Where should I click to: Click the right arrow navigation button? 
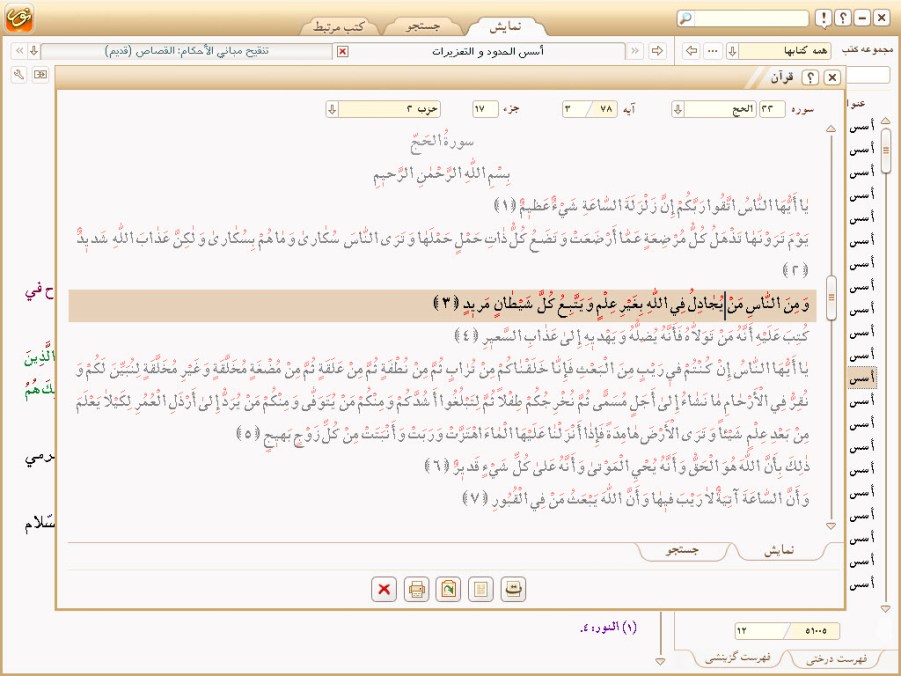(657, 51)
